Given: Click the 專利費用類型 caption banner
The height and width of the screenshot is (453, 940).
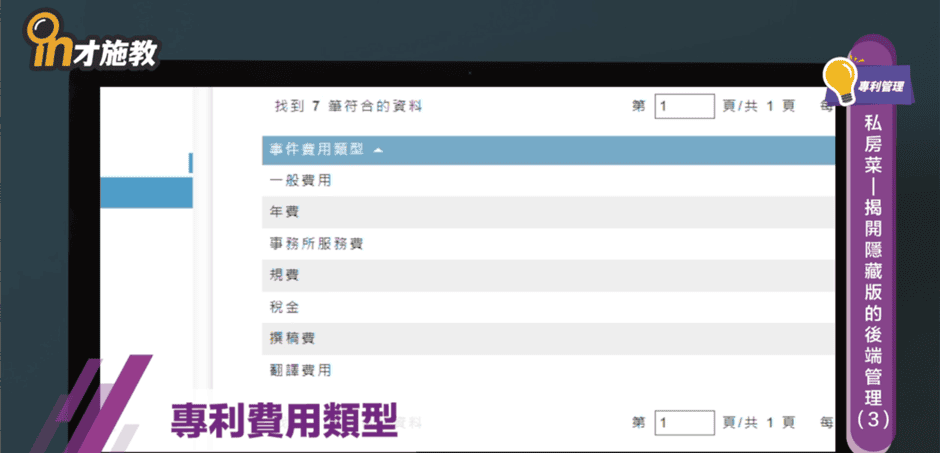Looking at the screenshot, I should pos(283,417).
